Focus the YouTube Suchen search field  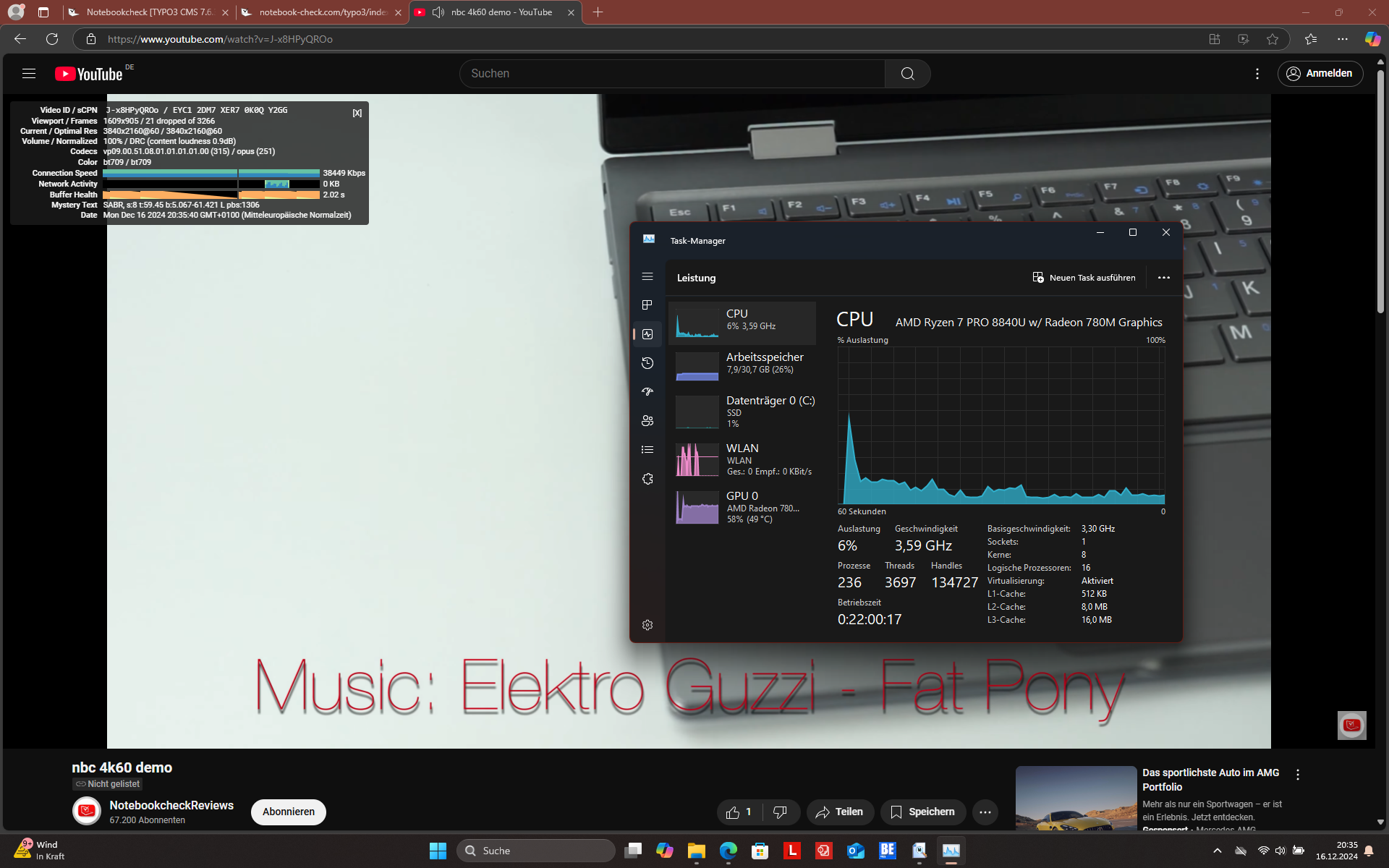click(x=673, y=74)
